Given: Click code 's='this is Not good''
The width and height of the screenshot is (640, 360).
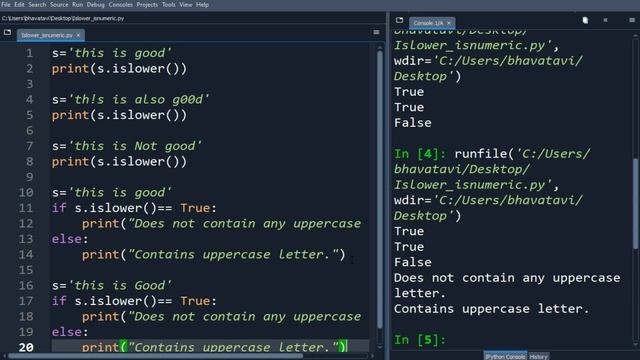Looking at the screenshot, I should [127, 146].
